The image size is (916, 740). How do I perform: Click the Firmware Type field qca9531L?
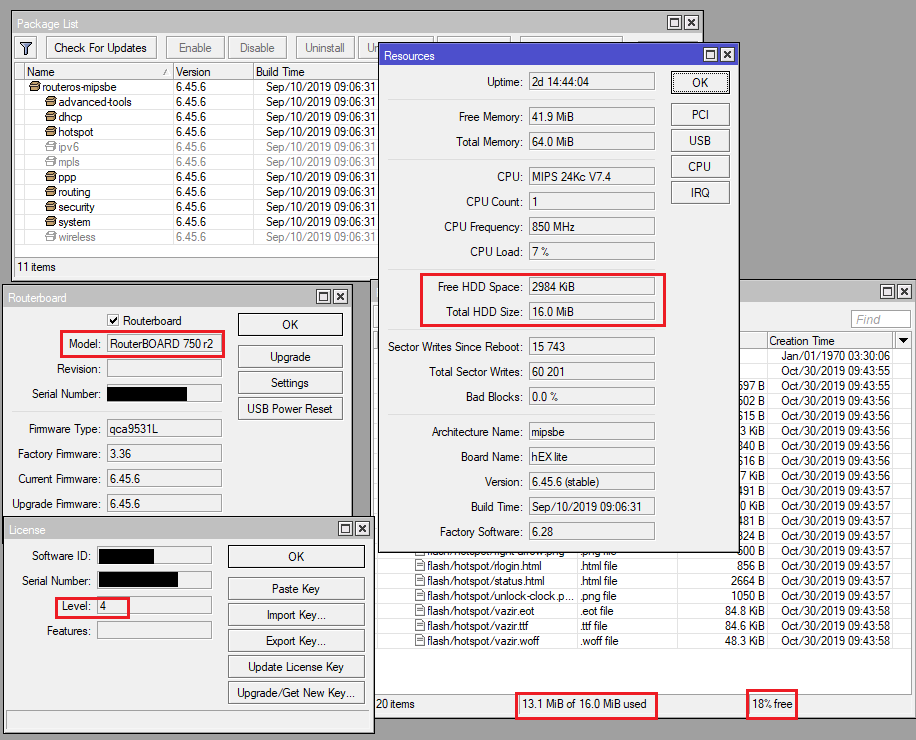(x=164, y=429)
